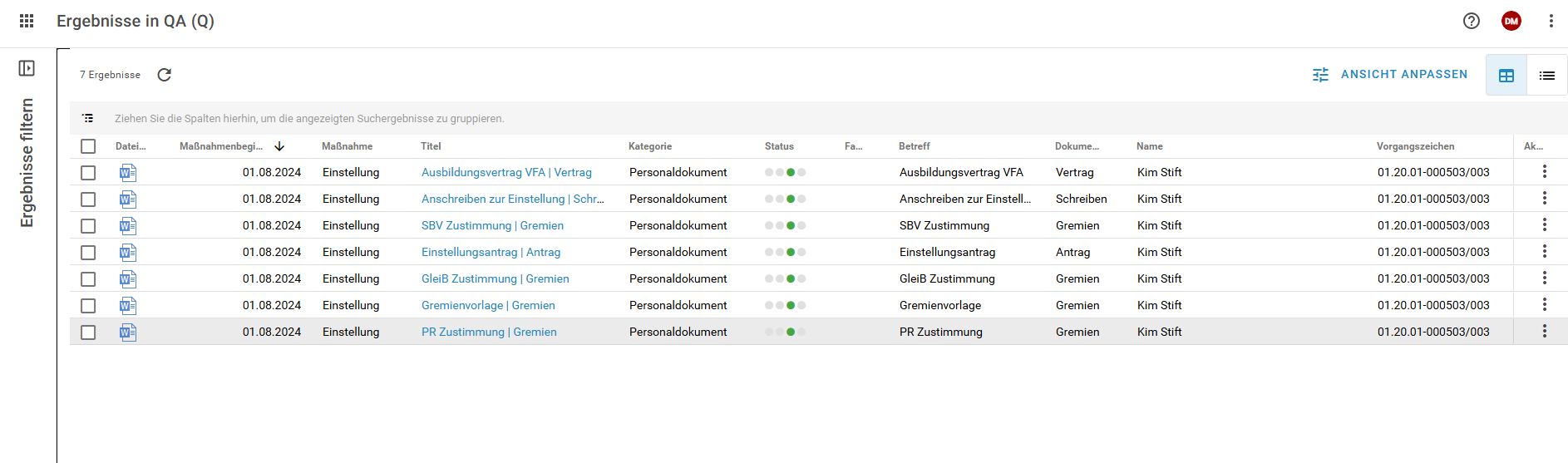Screen dimensions: 1568x463
Task: Open actions menu for Gremienvorlage row
Action: click(x=1544, y=304)
